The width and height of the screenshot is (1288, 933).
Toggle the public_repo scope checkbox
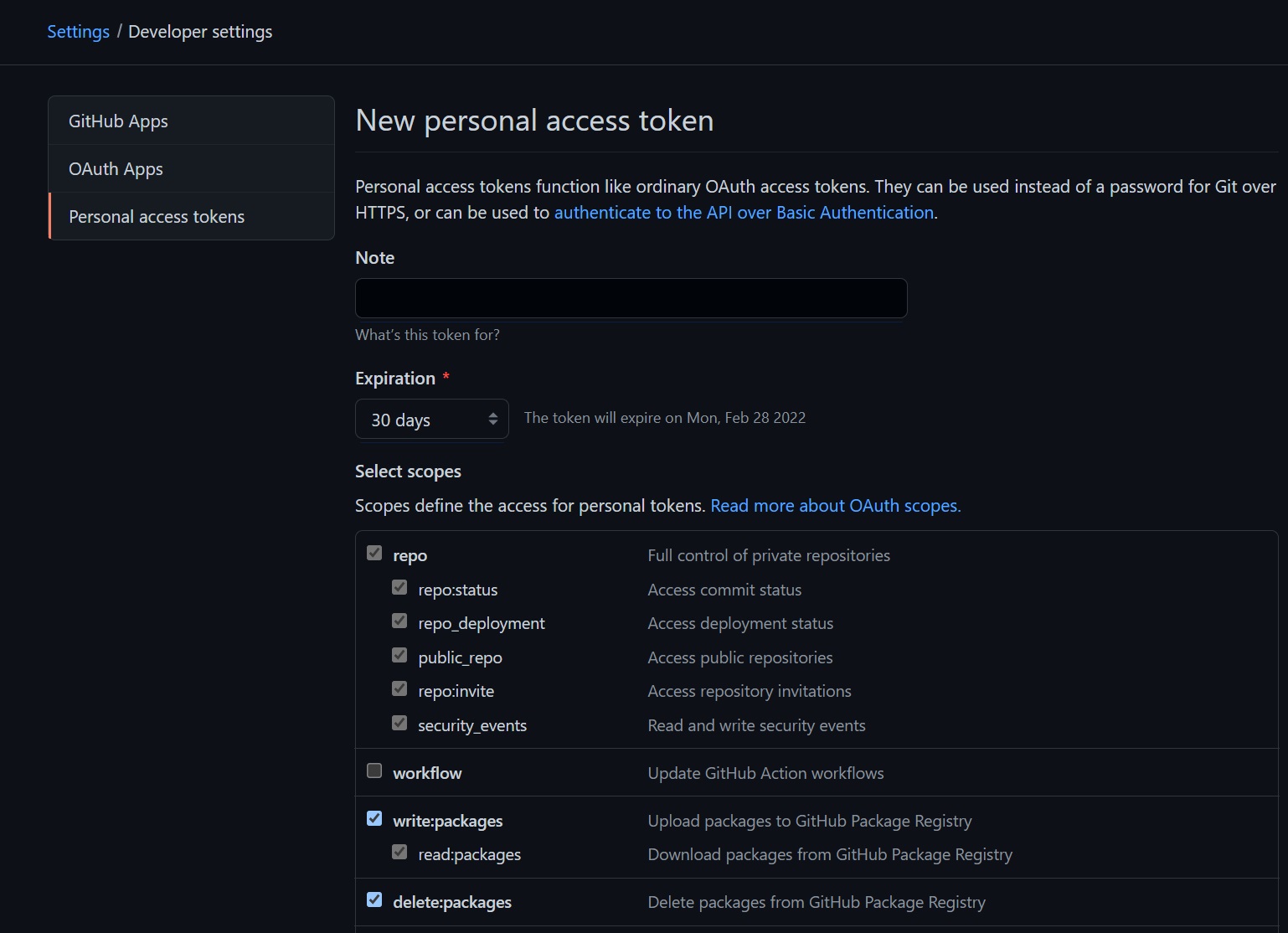point(399,656)
